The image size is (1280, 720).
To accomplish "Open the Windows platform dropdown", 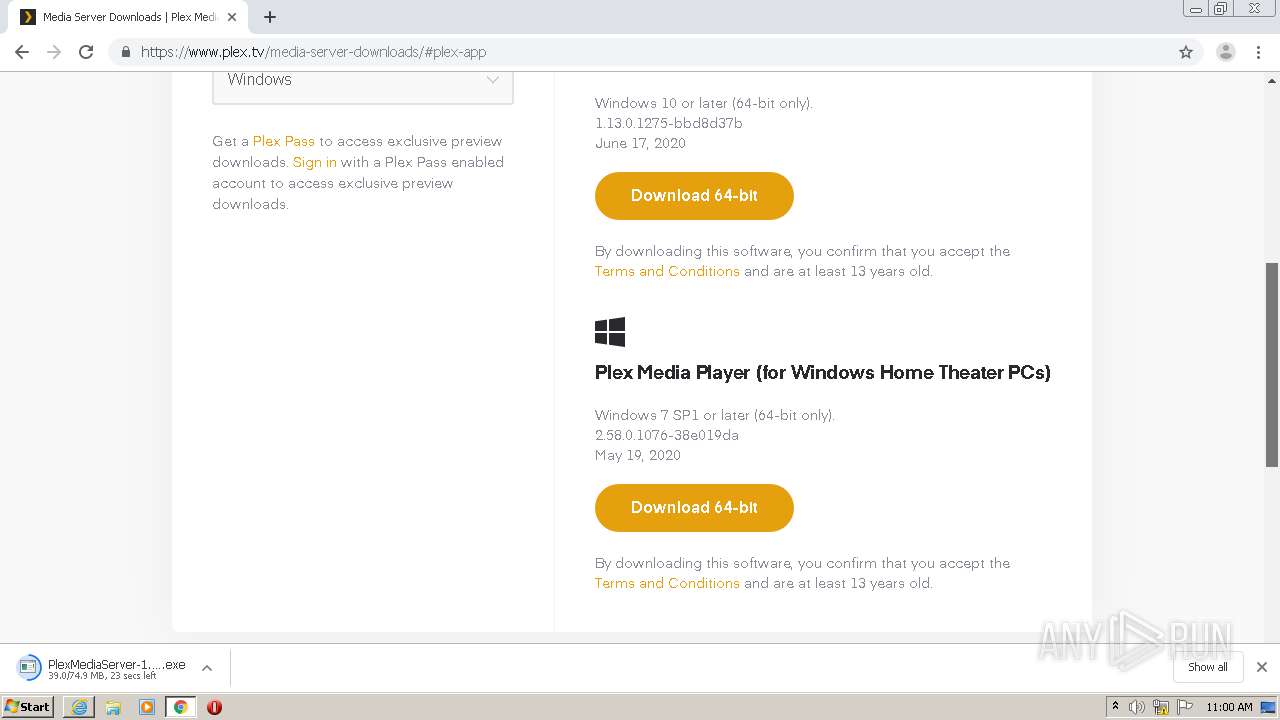I will point(363,81).
